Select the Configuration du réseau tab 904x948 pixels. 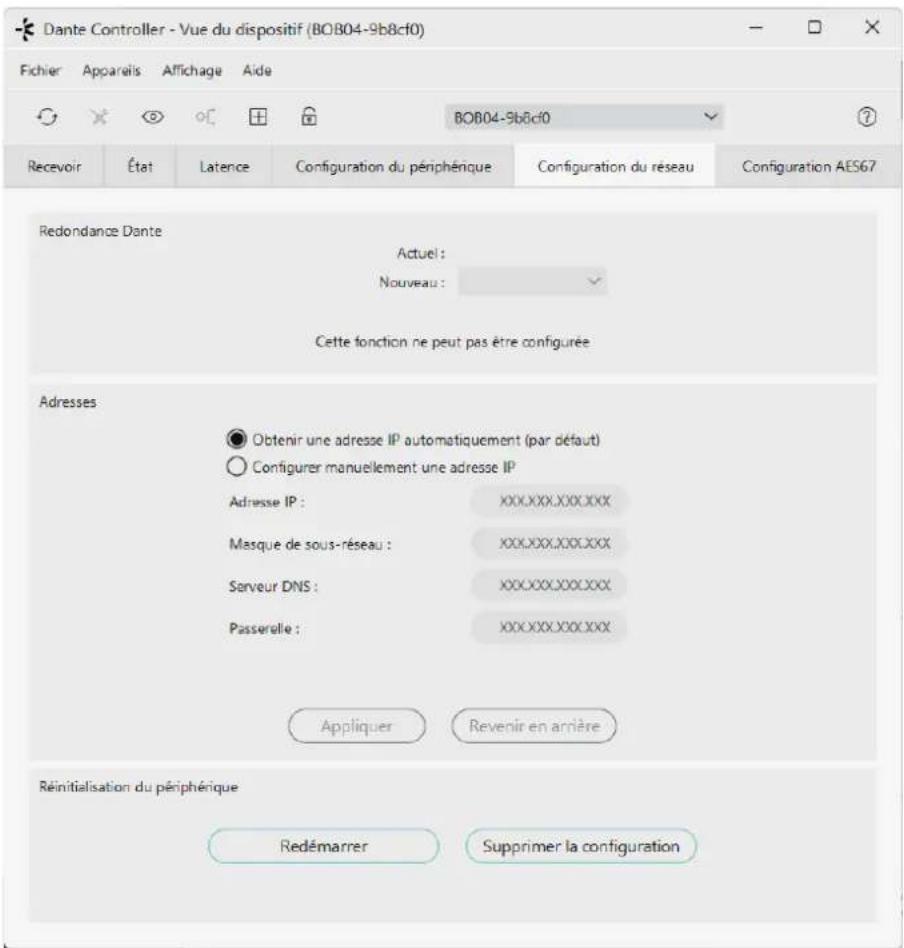[615, 166]
